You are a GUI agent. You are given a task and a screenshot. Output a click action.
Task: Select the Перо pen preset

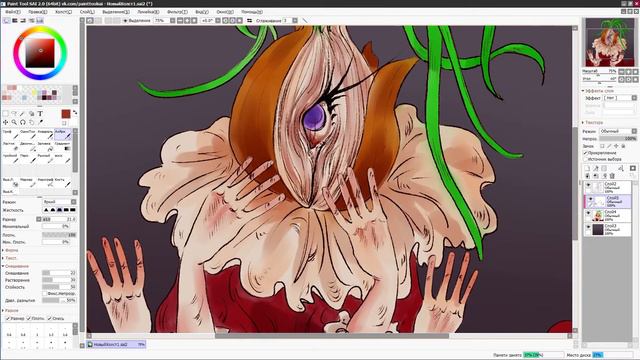(28, 158)
